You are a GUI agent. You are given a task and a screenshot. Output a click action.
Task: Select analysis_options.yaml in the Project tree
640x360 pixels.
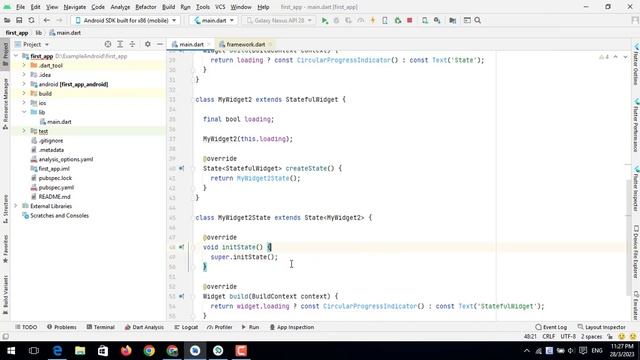click(x=66, y=159)
